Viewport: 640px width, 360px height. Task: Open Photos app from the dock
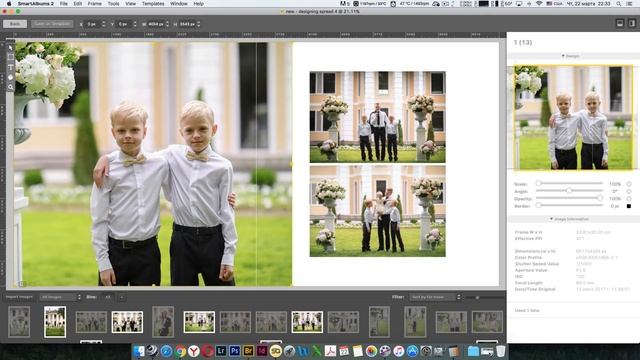[x=371, y=351]
